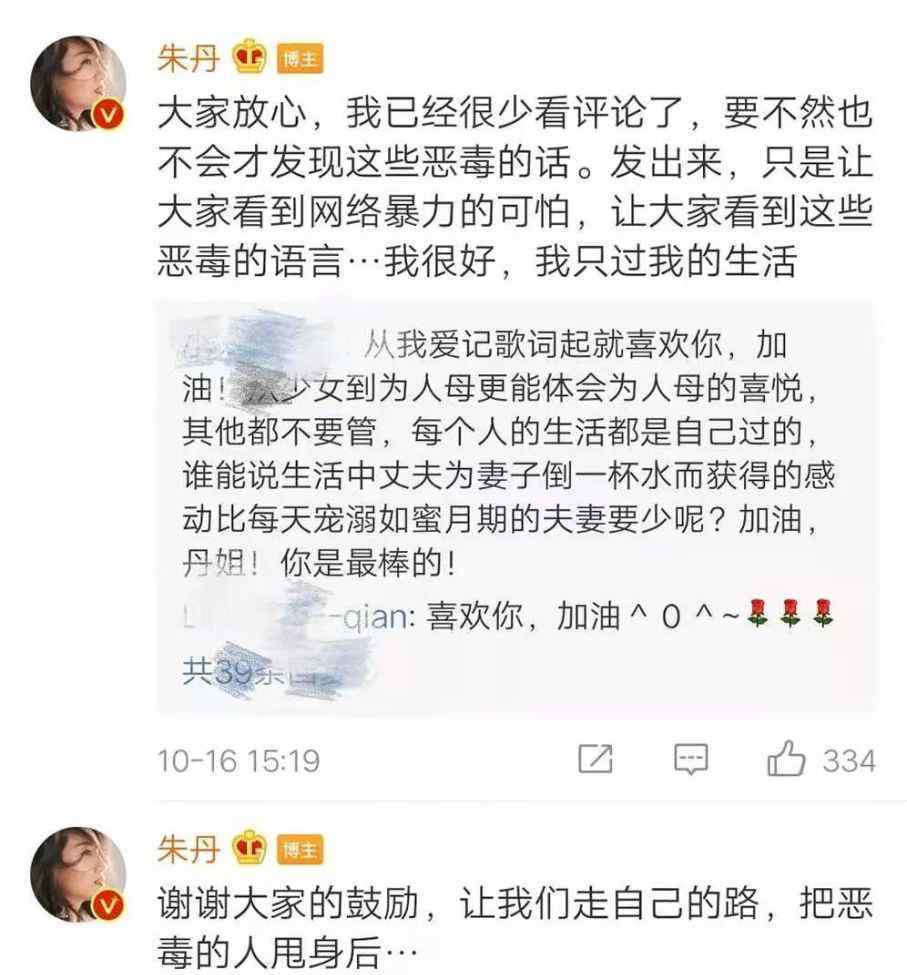Image resolution: width=907 pixels, height=975 pixels.
Task: Open the comment reply bubble icon
Action: point(691,759)
